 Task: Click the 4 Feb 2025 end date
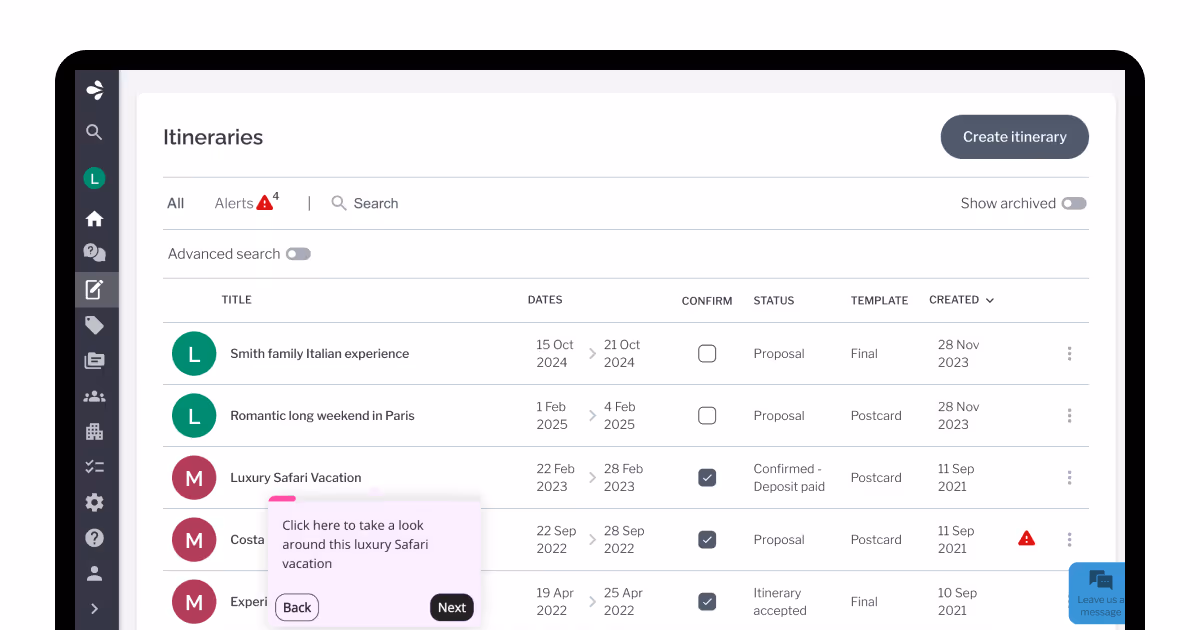pyautogui.click(x=619, y=416)
